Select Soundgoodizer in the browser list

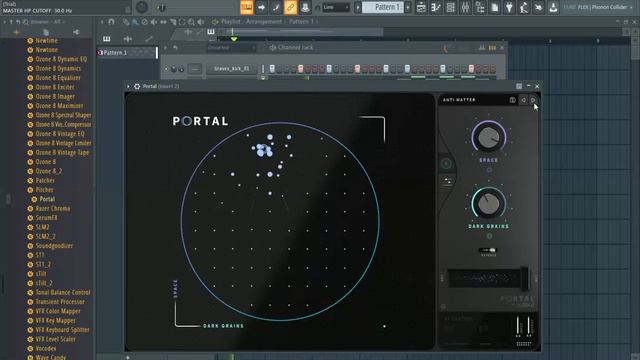tap(54, 246)
